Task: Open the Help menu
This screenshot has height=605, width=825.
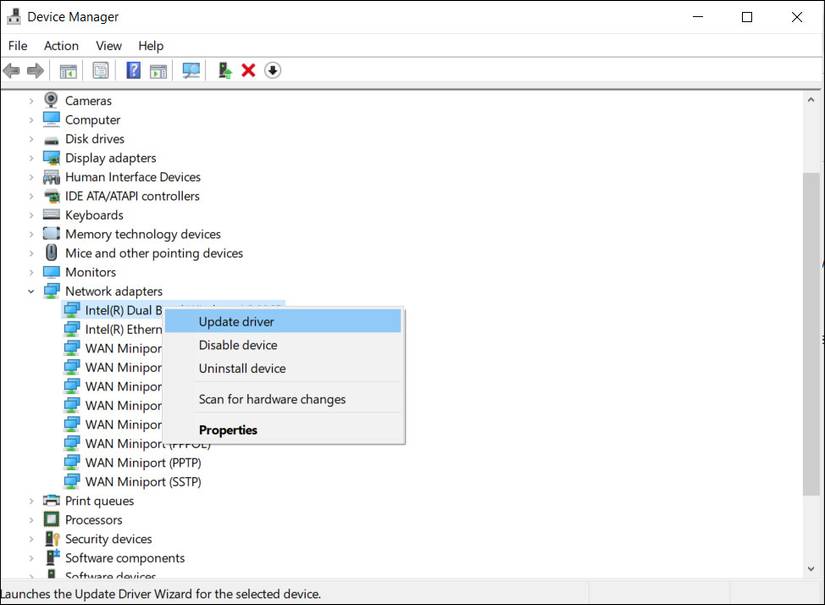Action: coord(150,46)
